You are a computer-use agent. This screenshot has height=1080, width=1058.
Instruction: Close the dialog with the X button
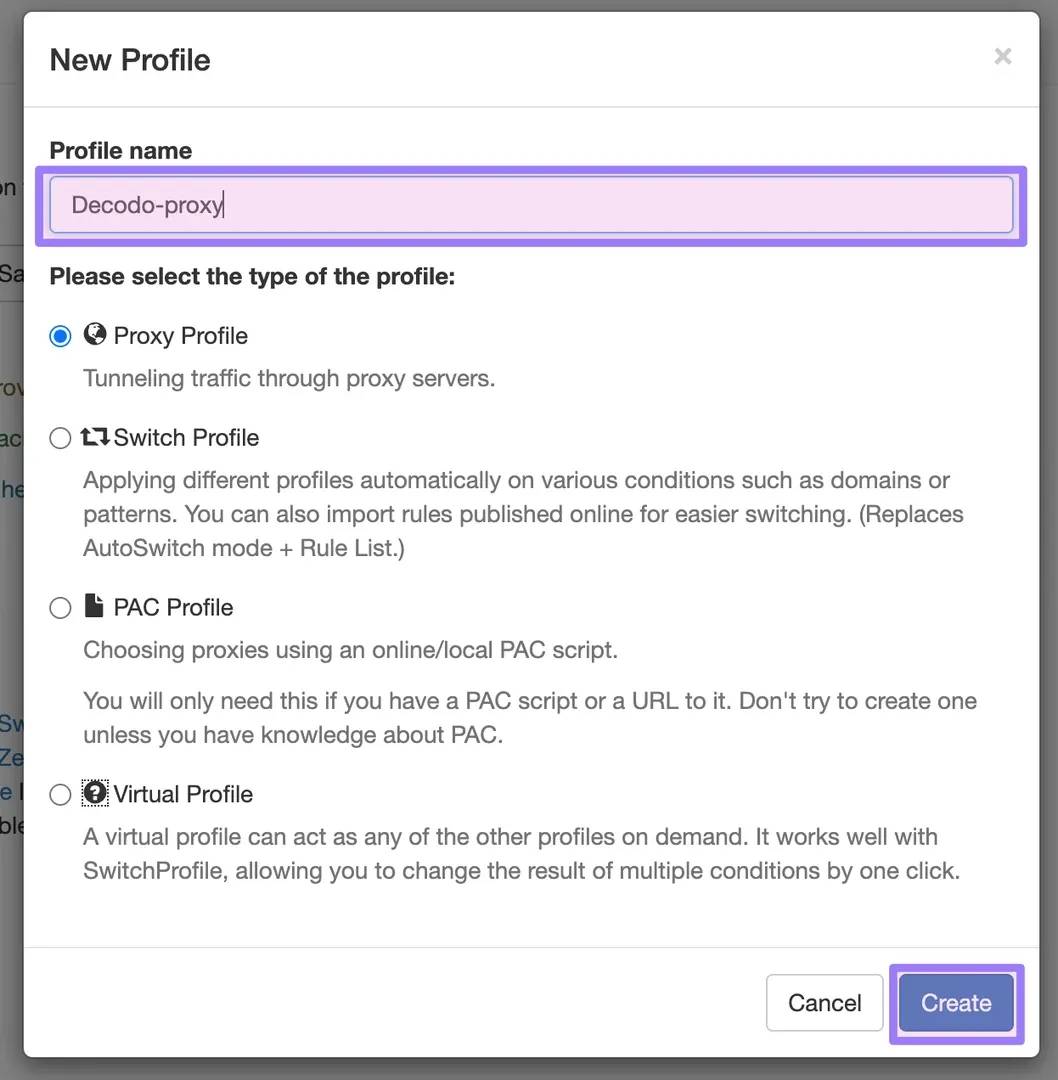click(1002, 57)
